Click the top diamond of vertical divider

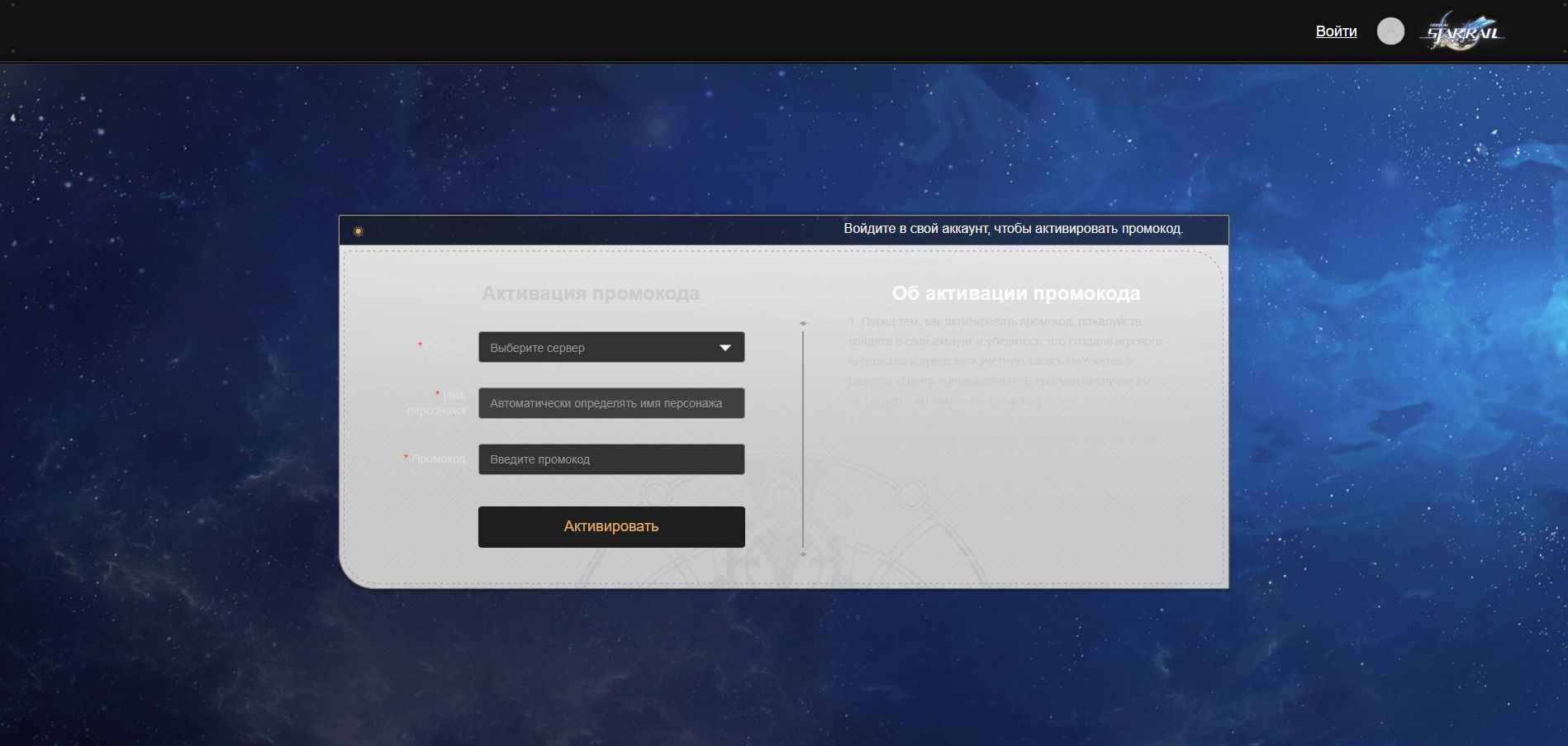coord(803,324)
